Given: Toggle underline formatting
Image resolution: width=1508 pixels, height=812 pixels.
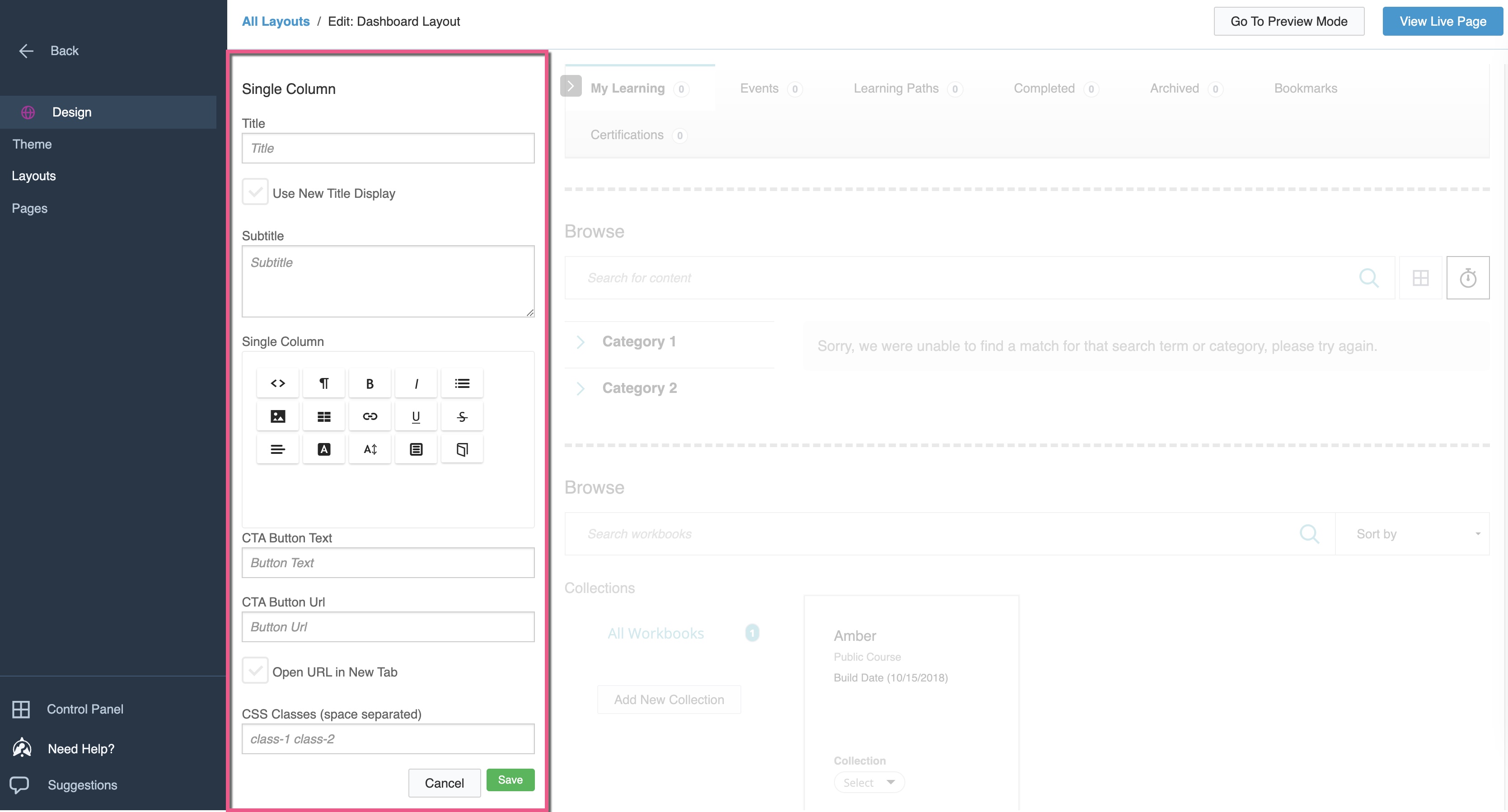Looking at the screenshot, I should [416, 416].
